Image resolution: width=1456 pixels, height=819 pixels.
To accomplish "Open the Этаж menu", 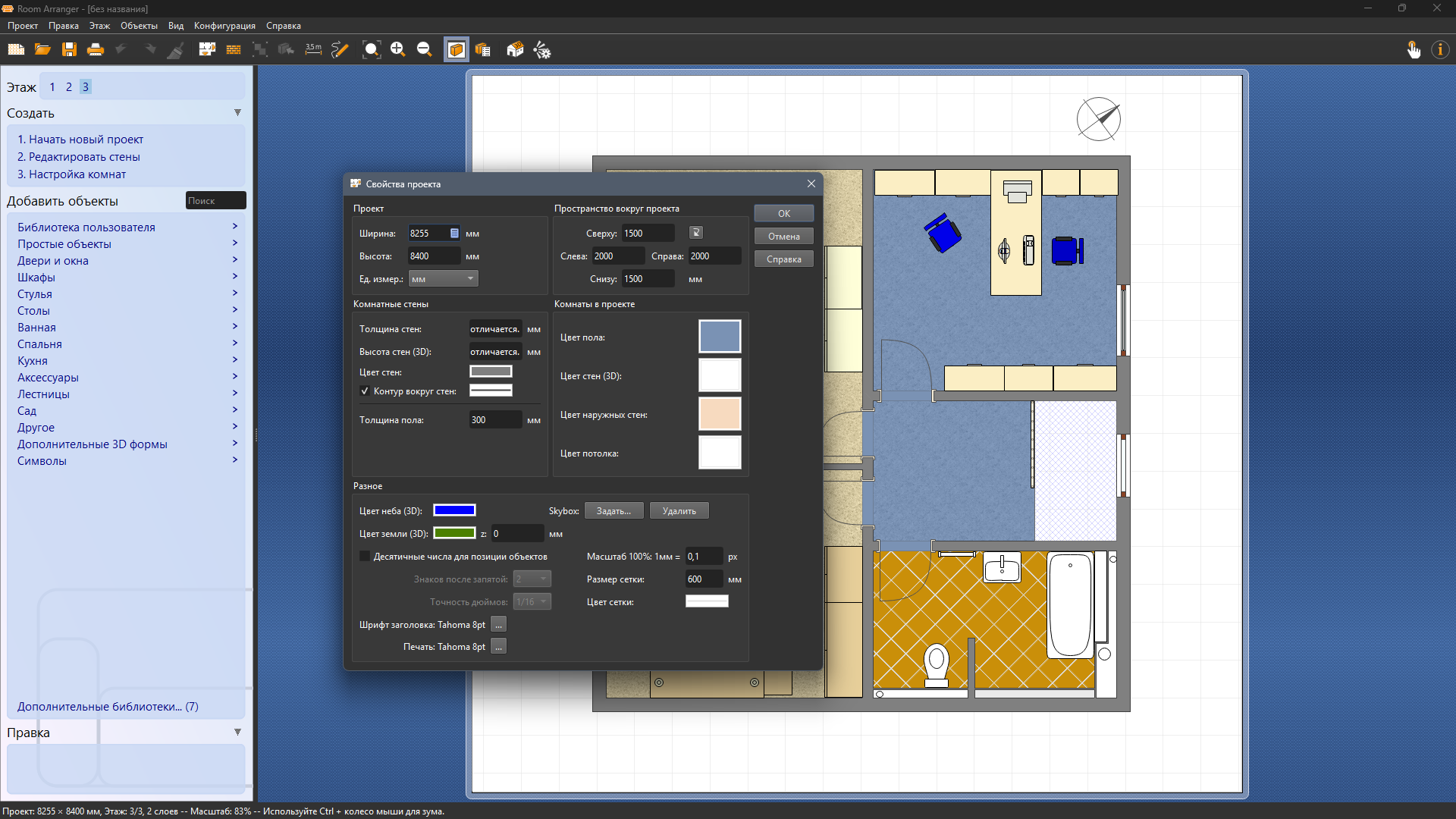I will click(99, 26).
